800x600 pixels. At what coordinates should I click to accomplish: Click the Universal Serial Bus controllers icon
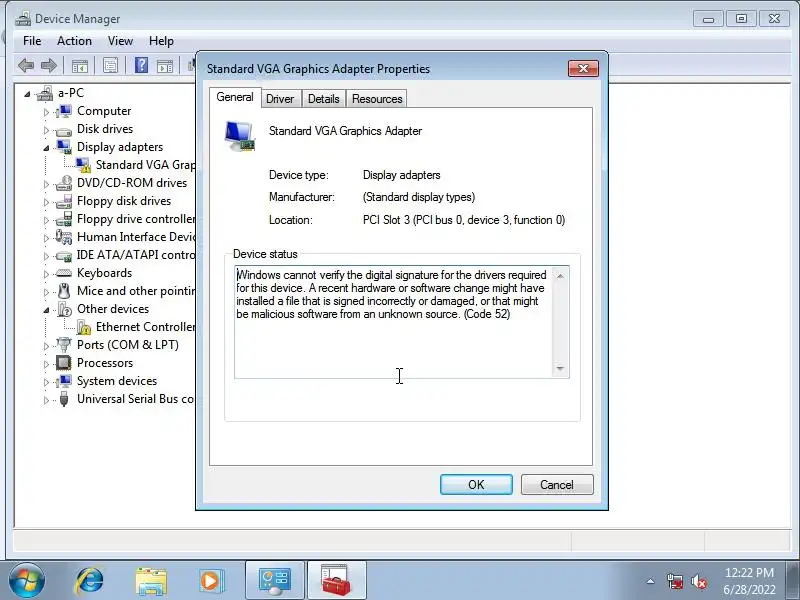[64, 398]
